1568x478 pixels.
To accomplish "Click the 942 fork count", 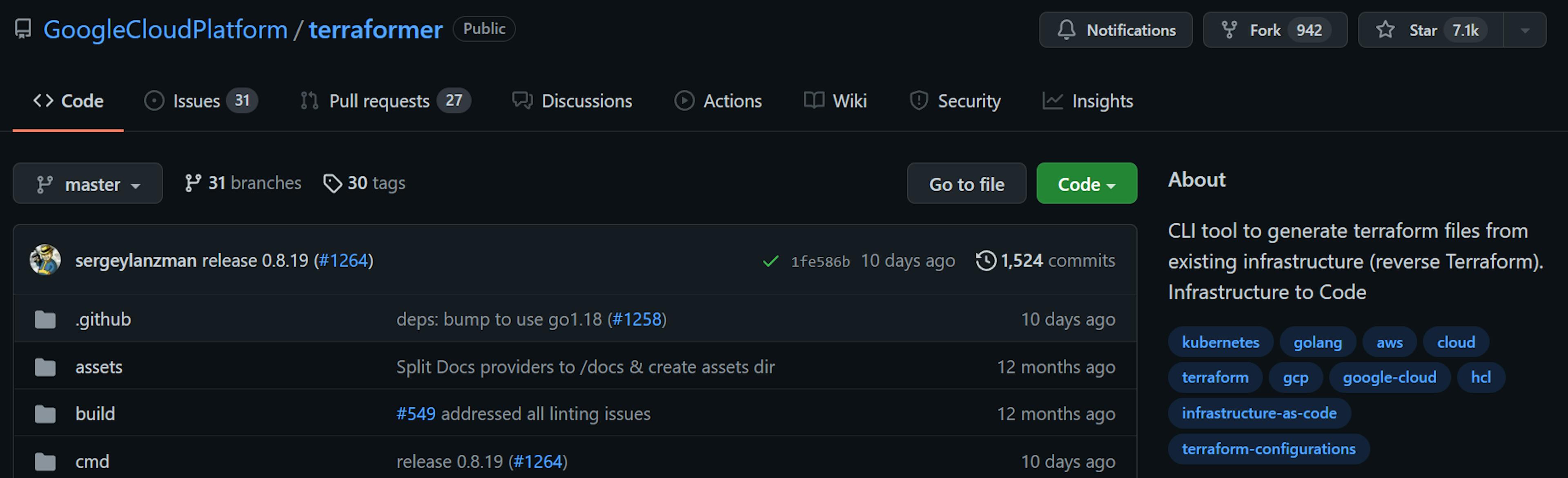I will coord(1309,30).
